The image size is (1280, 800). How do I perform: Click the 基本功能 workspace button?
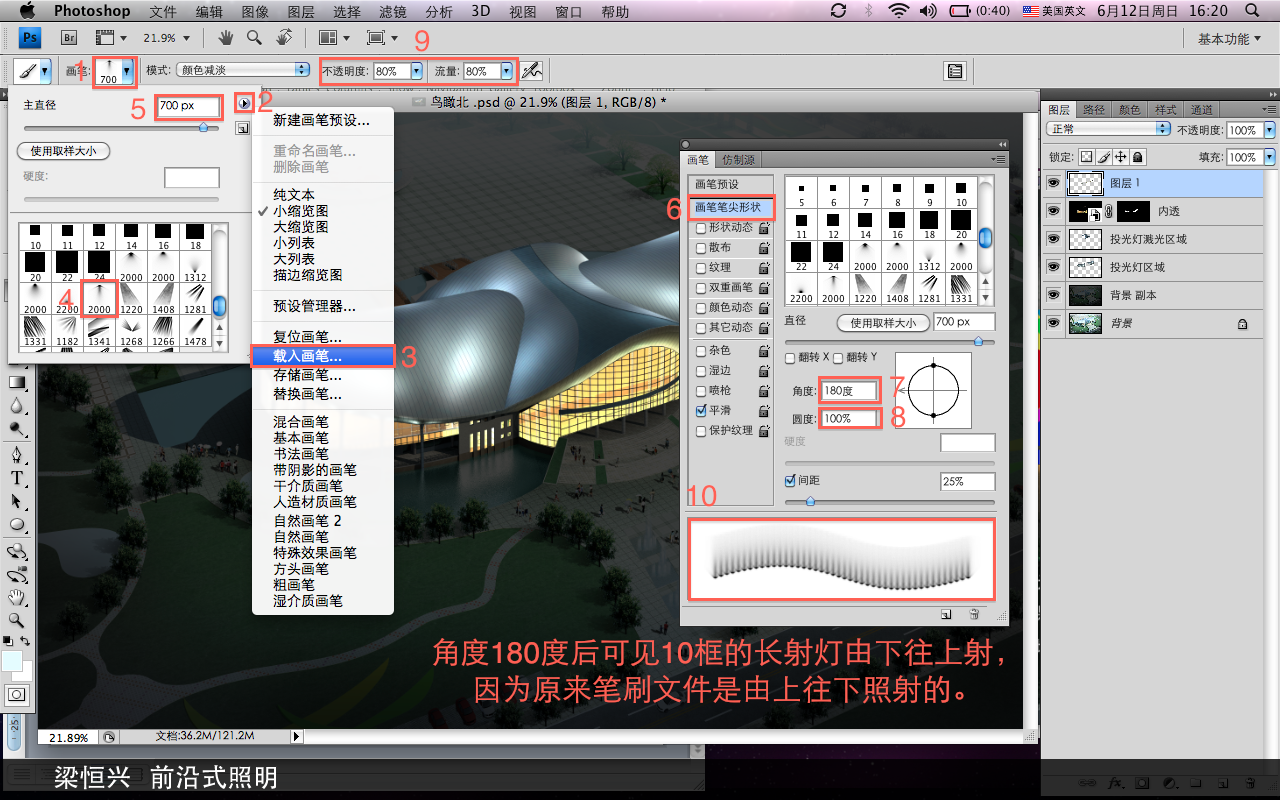click(x=1230, y=38)
